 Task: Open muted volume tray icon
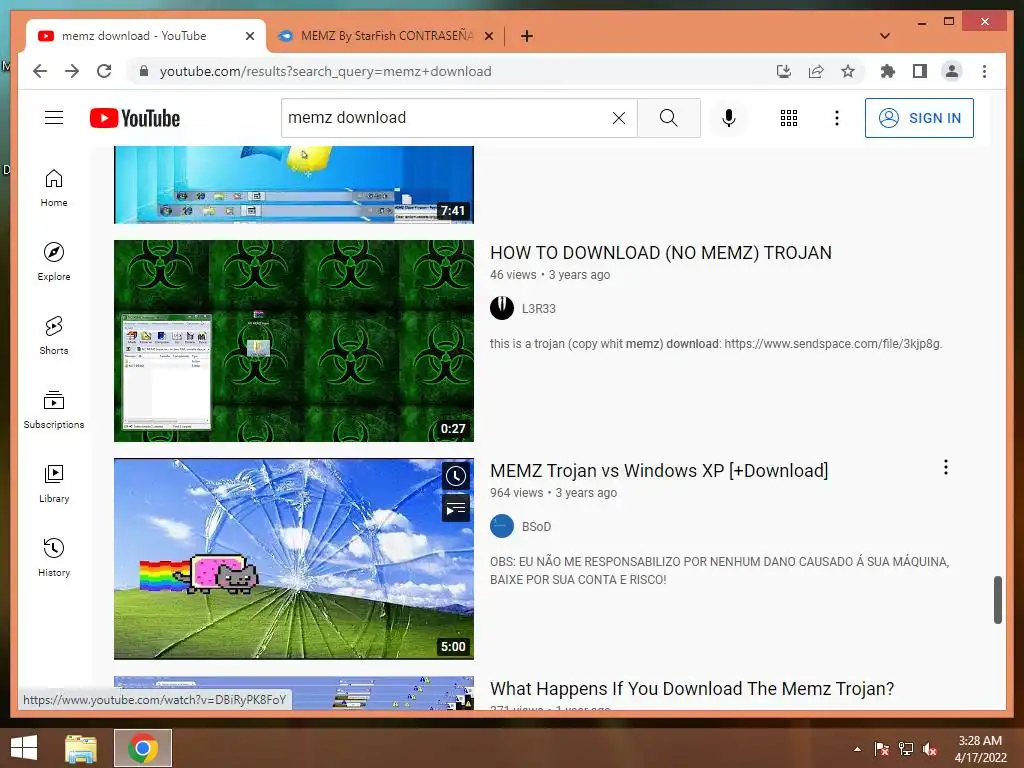coord(930,749)
